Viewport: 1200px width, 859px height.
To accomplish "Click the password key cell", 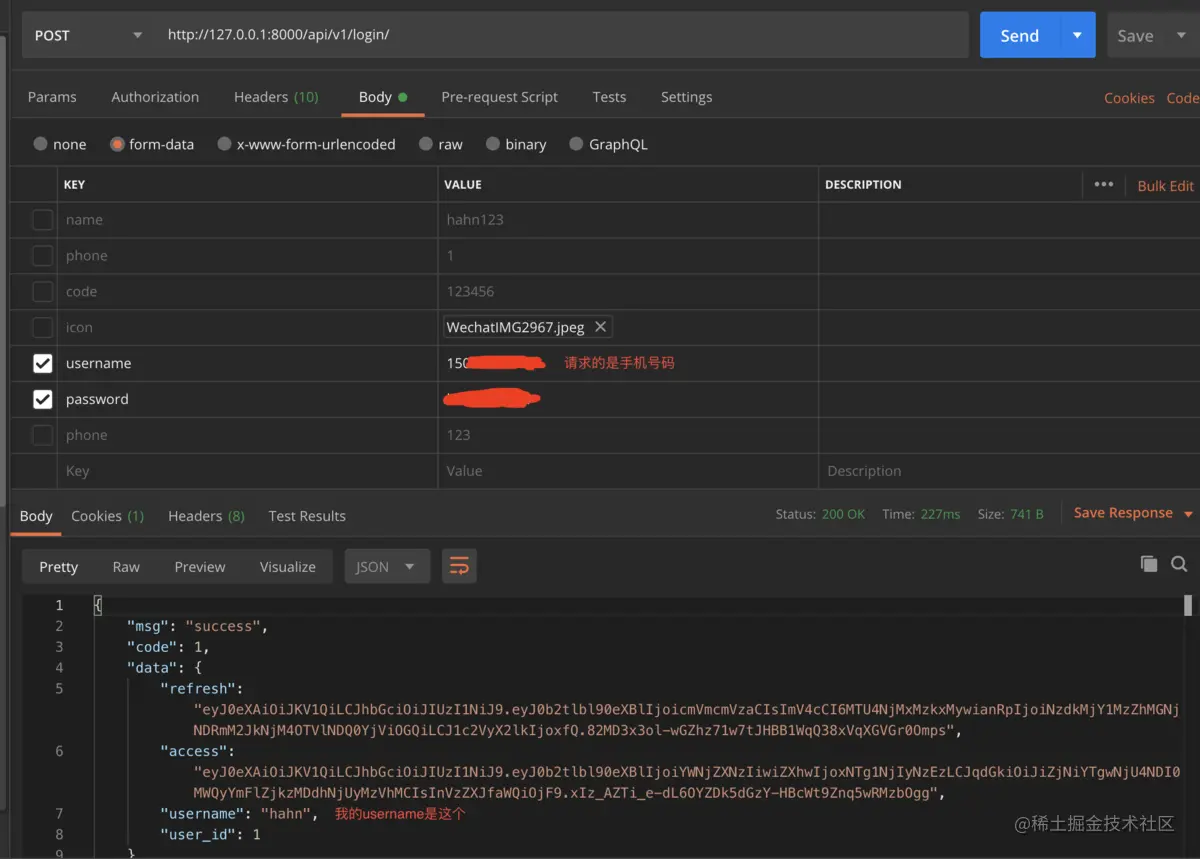I will [x=247, y=399].
